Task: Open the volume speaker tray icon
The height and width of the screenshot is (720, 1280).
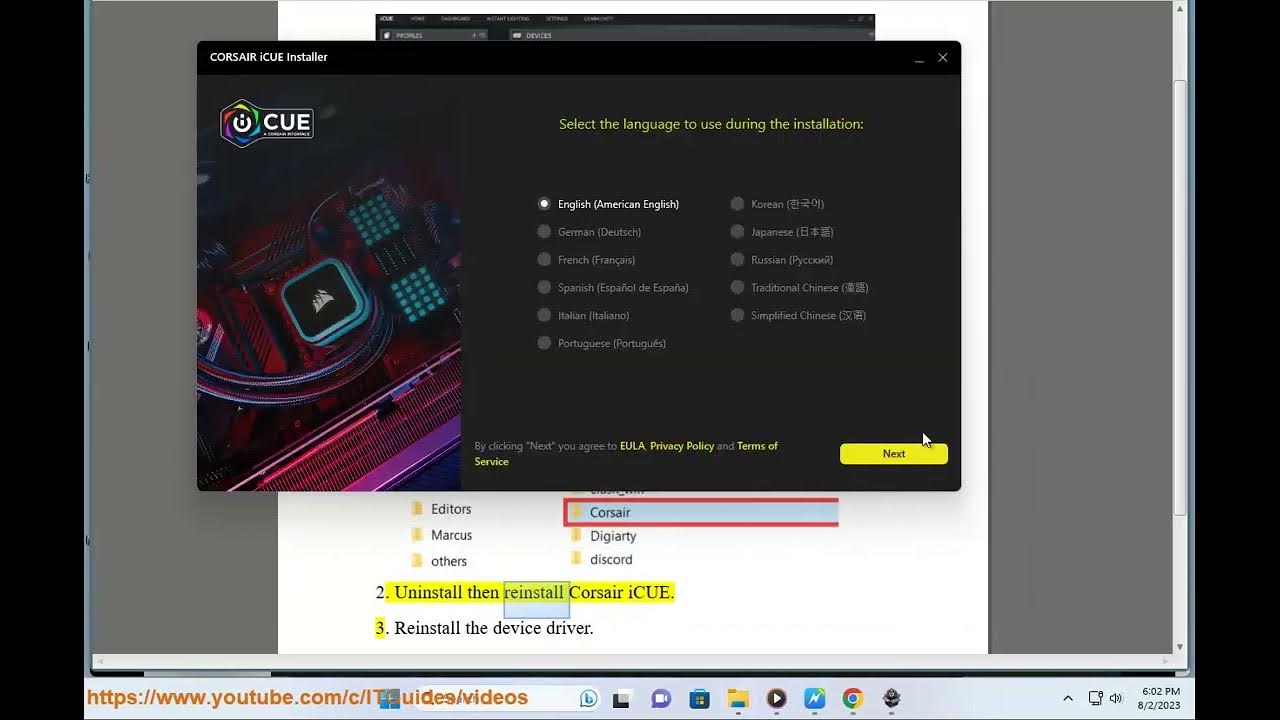Action: tap(1116, 698)
